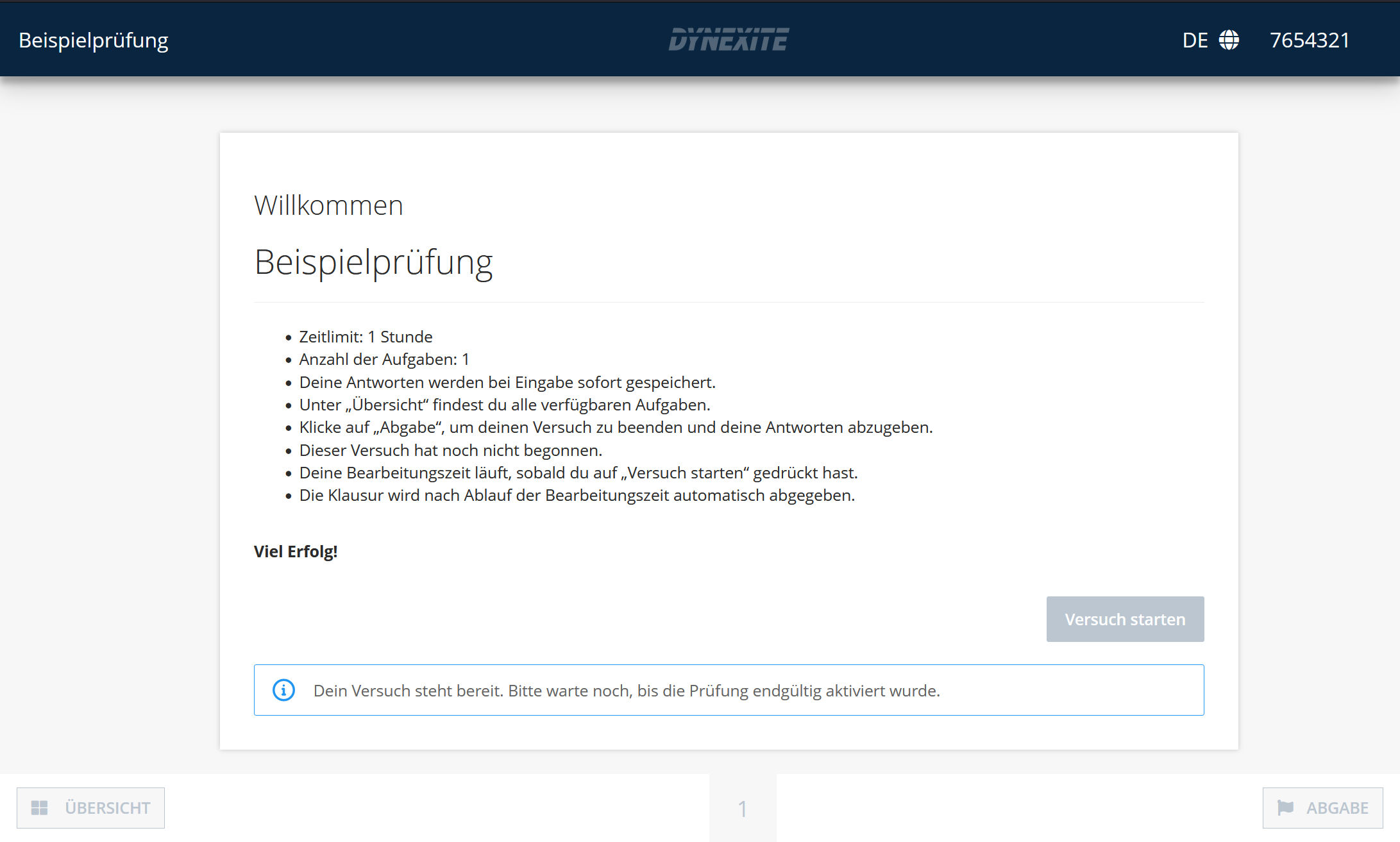1400x842 pixels.
Task: Click the globe language icon
Action: [x=1229, y=40]
